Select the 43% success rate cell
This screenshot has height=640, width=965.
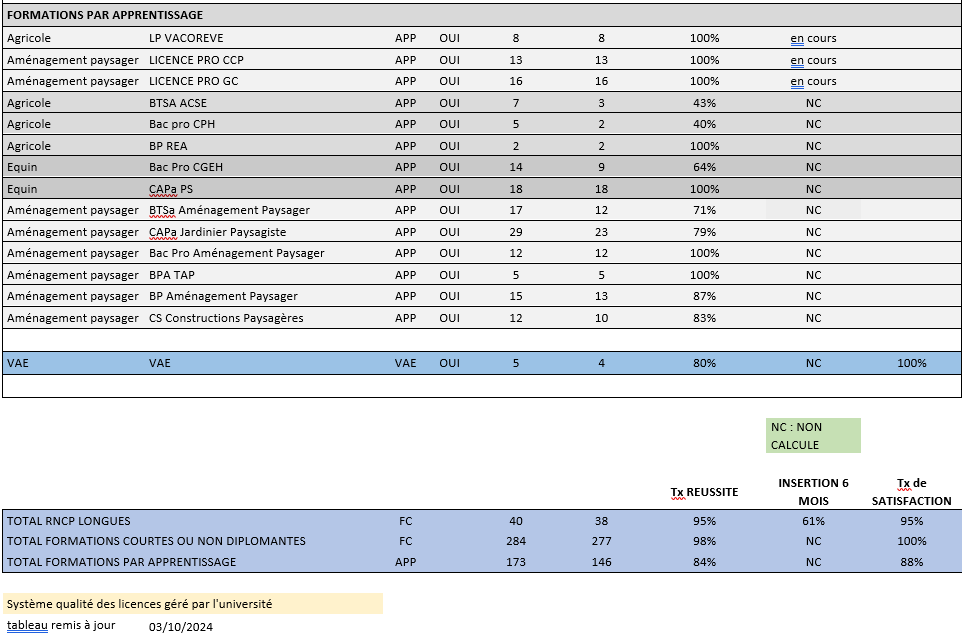click(x=704, y=103)
